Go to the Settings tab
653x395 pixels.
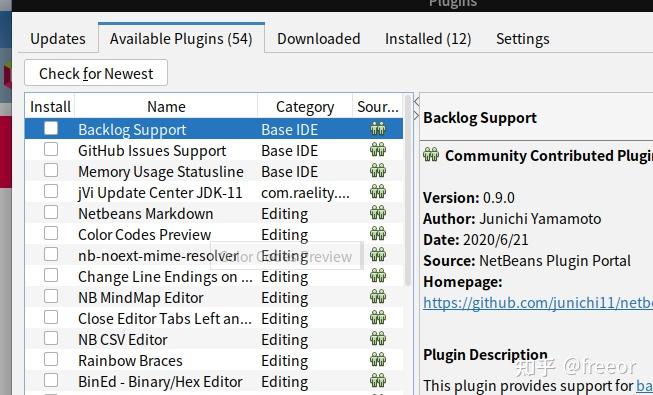[x=523, y=39]
